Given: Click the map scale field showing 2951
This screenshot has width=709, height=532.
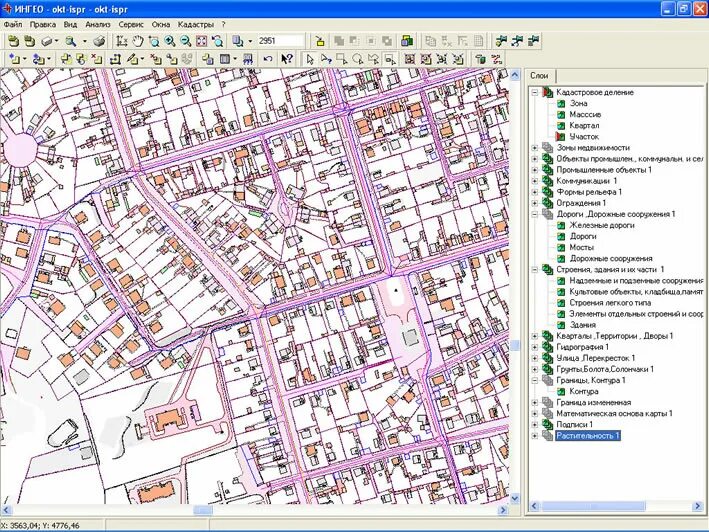Looking at the screenshot, I should [280, 41].
